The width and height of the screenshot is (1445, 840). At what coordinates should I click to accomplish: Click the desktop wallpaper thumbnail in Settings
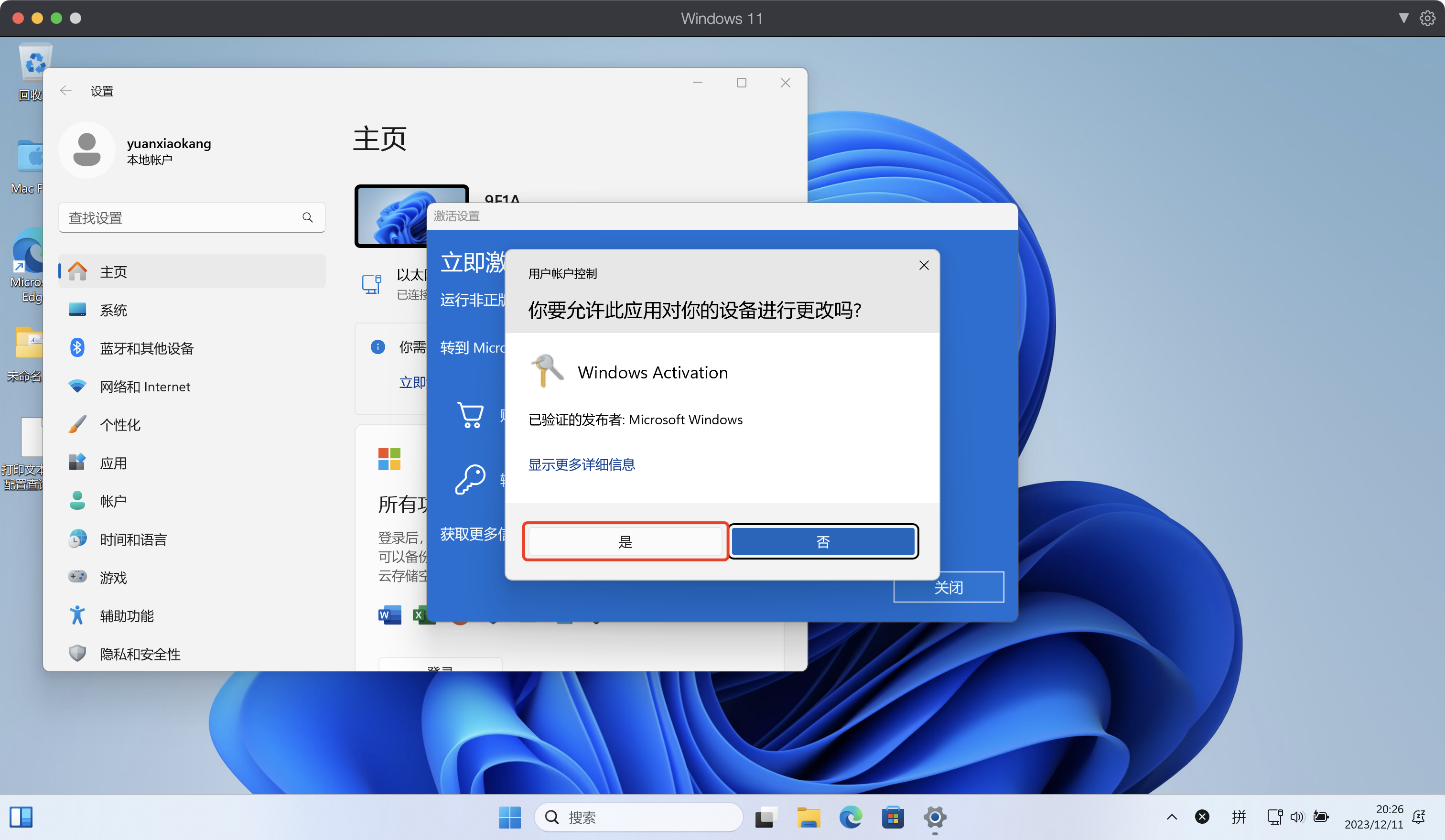click(392, 216)
